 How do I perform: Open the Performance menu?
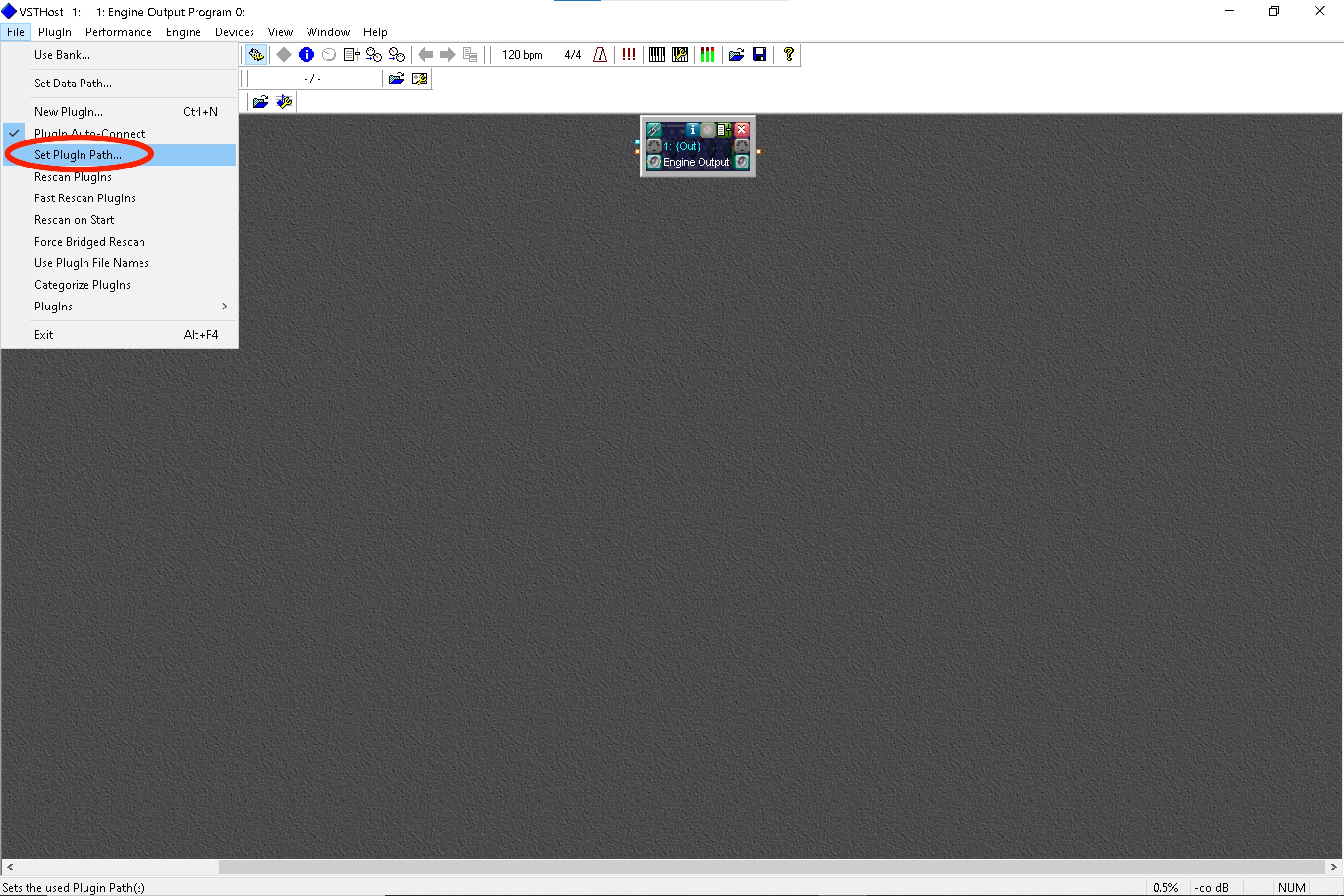click(x=119, y=32)
